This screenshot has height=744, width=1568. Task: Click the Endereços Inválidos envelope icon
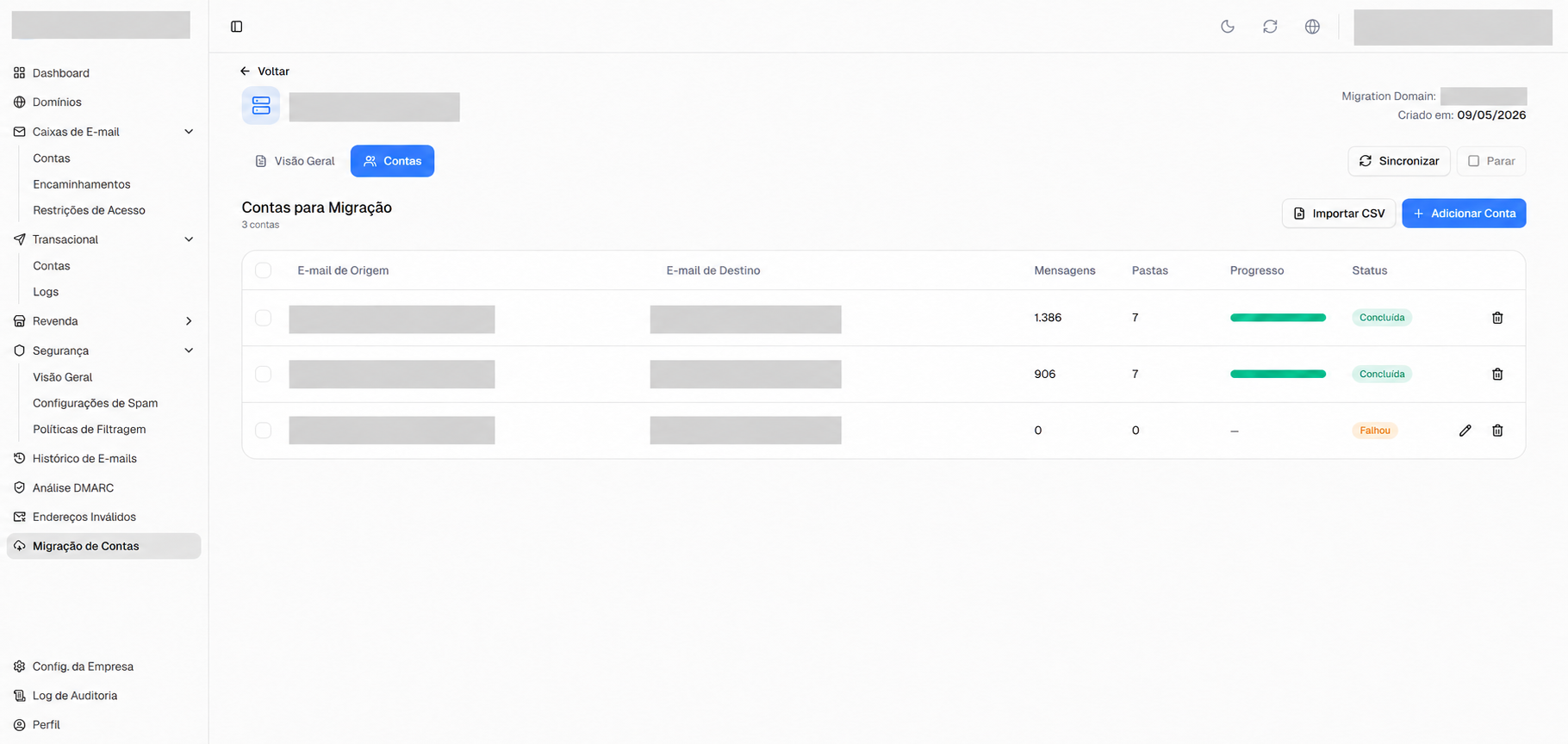tap(20, 517)
